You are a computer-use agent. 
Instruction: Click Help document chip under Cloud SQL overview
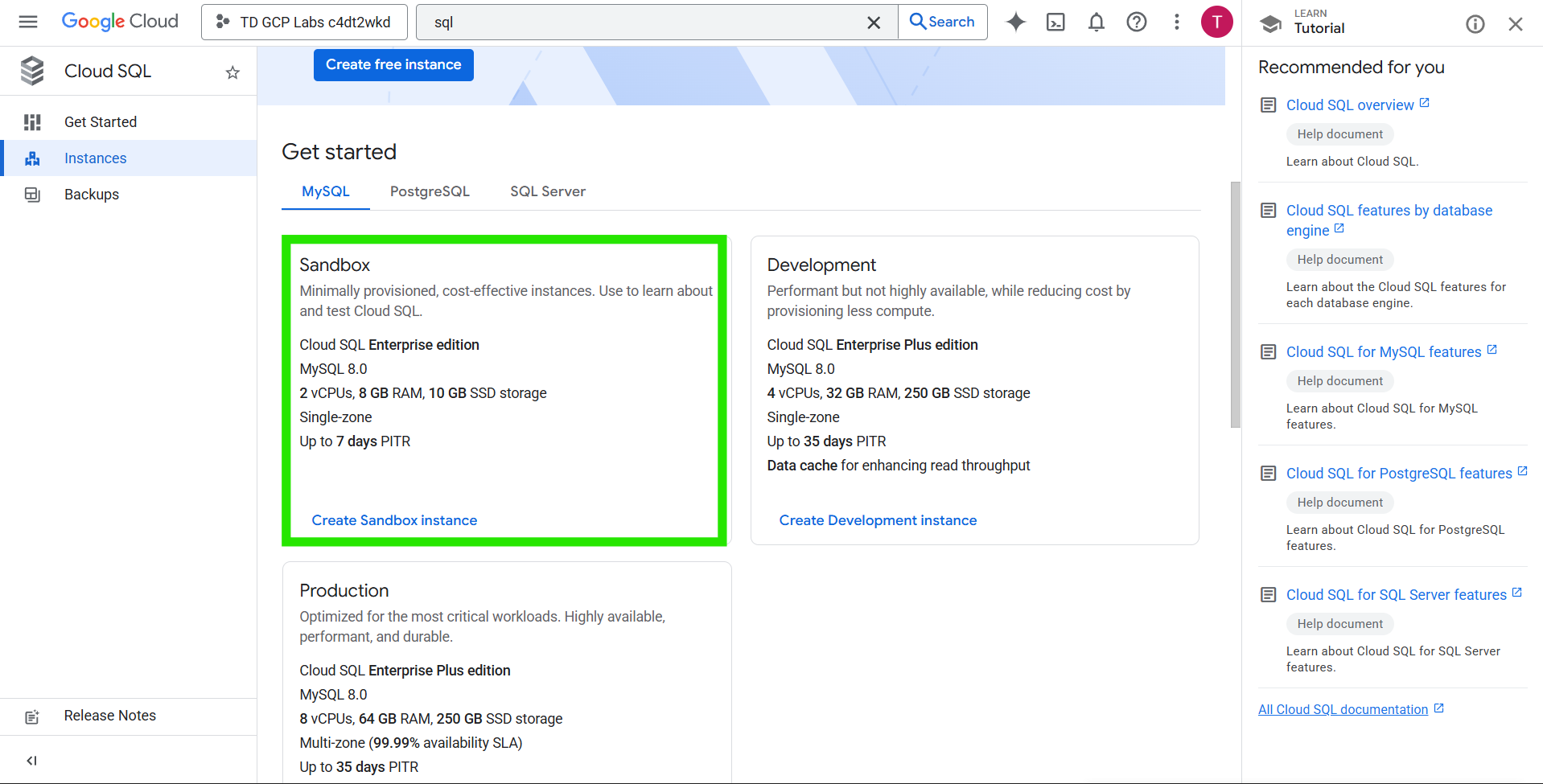pyautogui.click(x=1340, y=134)
